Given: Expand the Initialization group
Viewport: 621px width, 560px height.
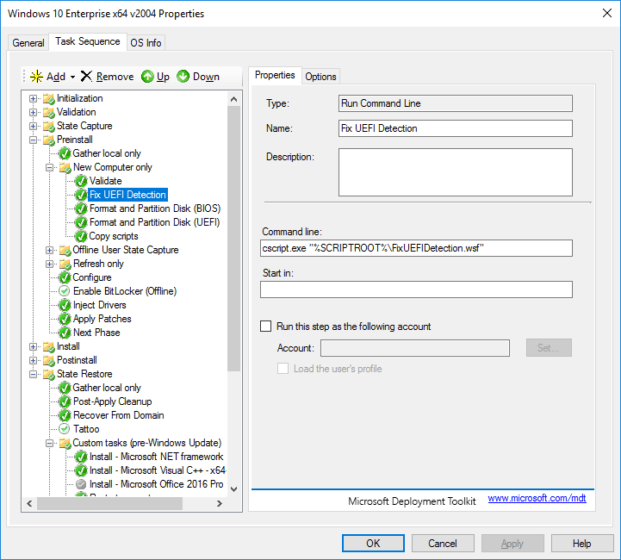Looking at the screenshot, I should coord(33,99).
